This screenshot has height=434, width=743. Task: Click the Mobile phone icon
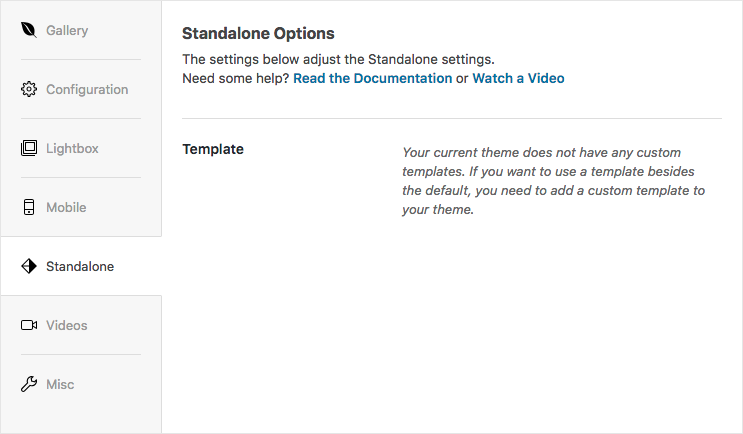[x=29, y=207]
